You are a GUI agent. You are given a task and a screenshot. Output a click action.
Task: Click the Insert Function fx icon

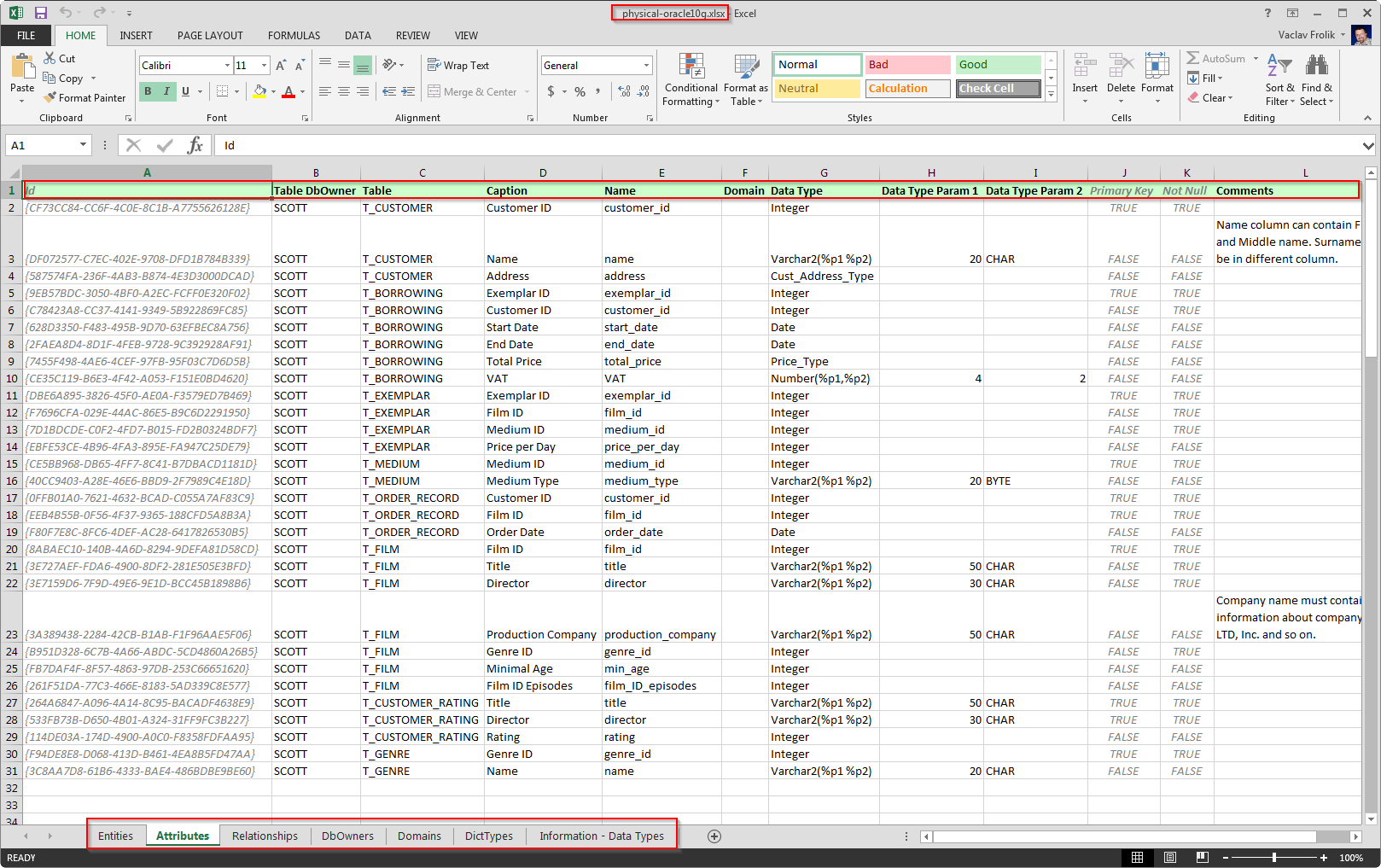[195, 145]
